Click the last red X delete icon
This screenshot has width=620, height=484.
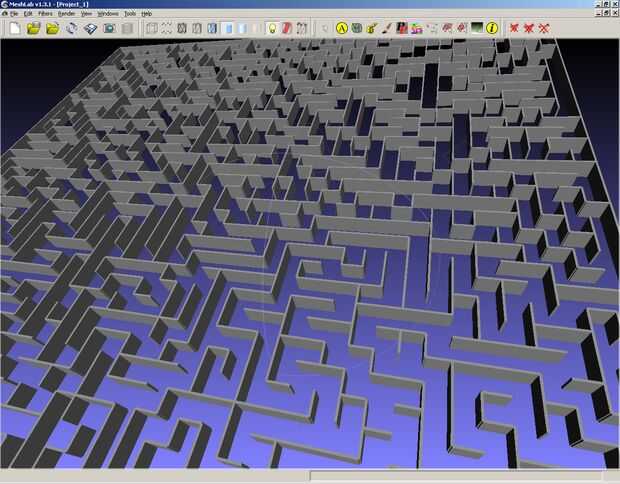[544, 28]
